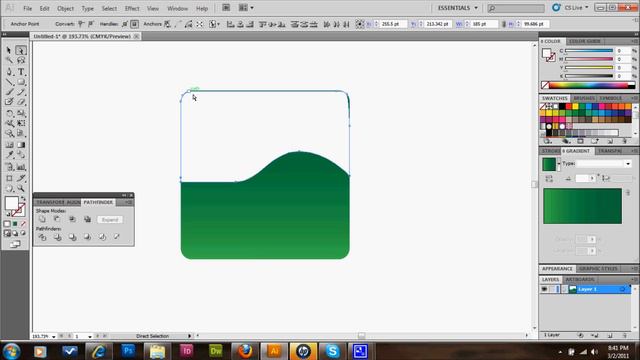Select the Rotate tool
The width and height of the screenshot is (640, 360).
(x=9, y=113)
